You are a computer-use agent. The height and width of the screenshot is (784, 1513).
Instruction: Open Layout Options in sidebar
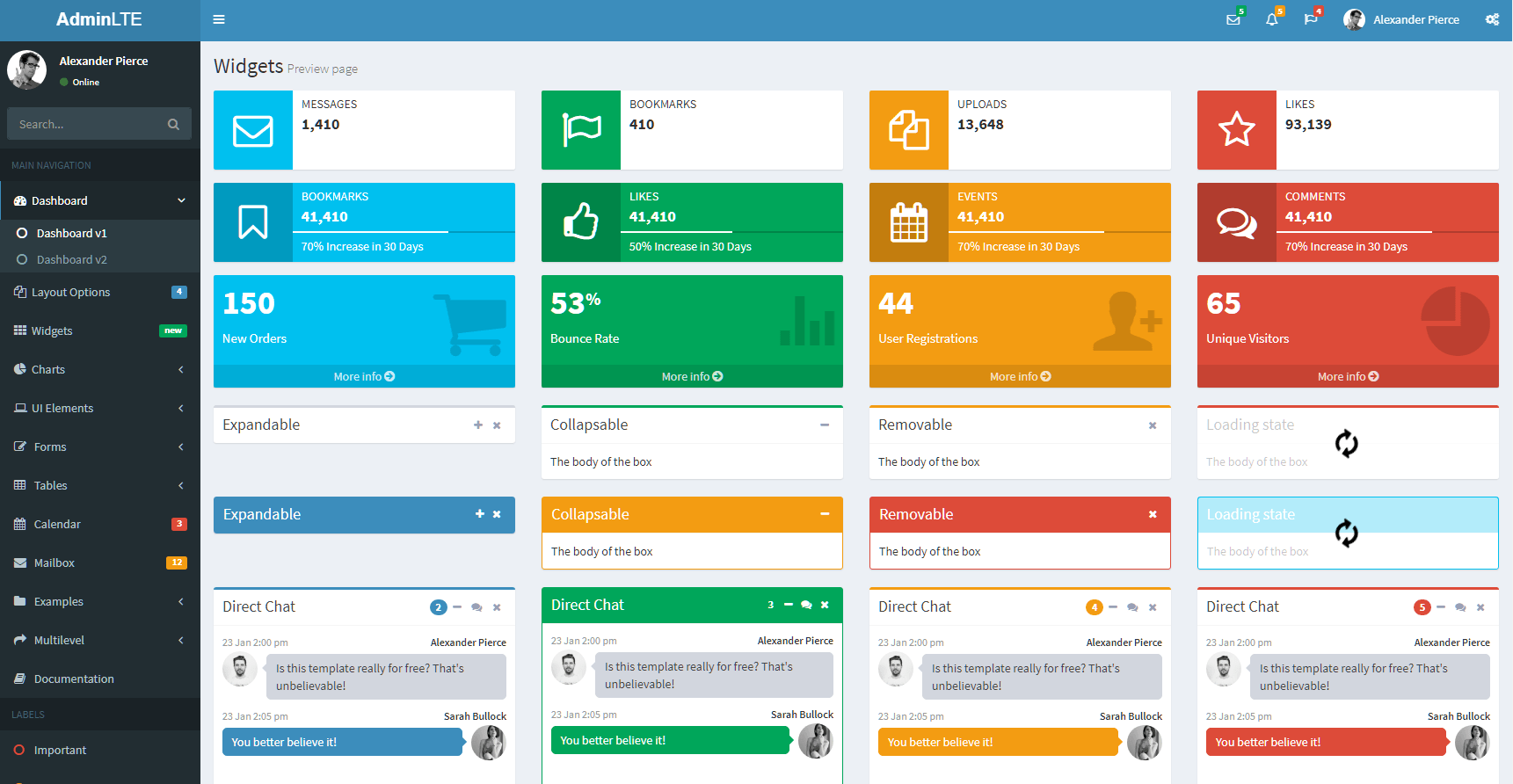point(100,292)
